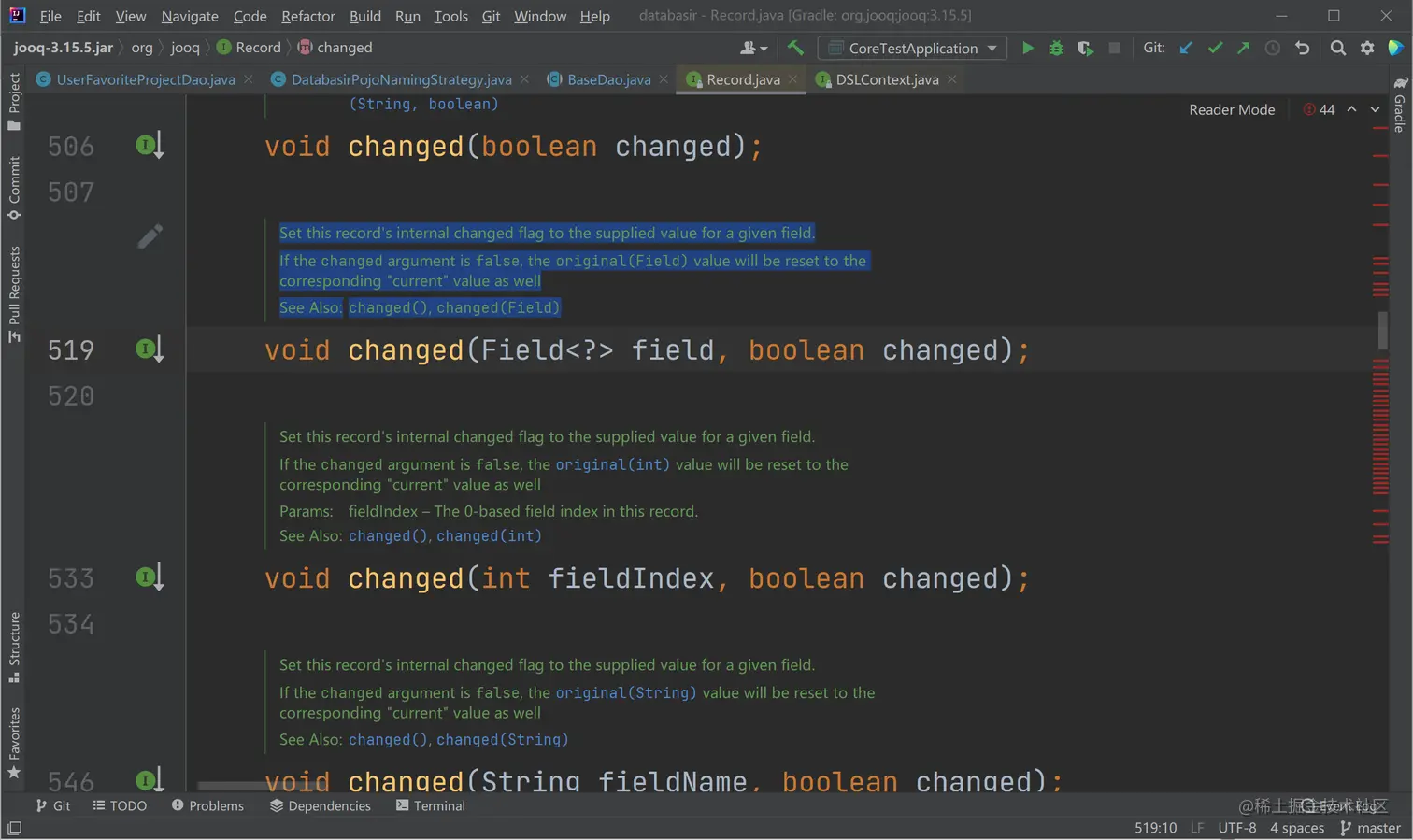Viewport: 1413px width, 840px height.
Task: Toggle rendered doc view with the pencil icon
Action: click(x=150, y=236)
